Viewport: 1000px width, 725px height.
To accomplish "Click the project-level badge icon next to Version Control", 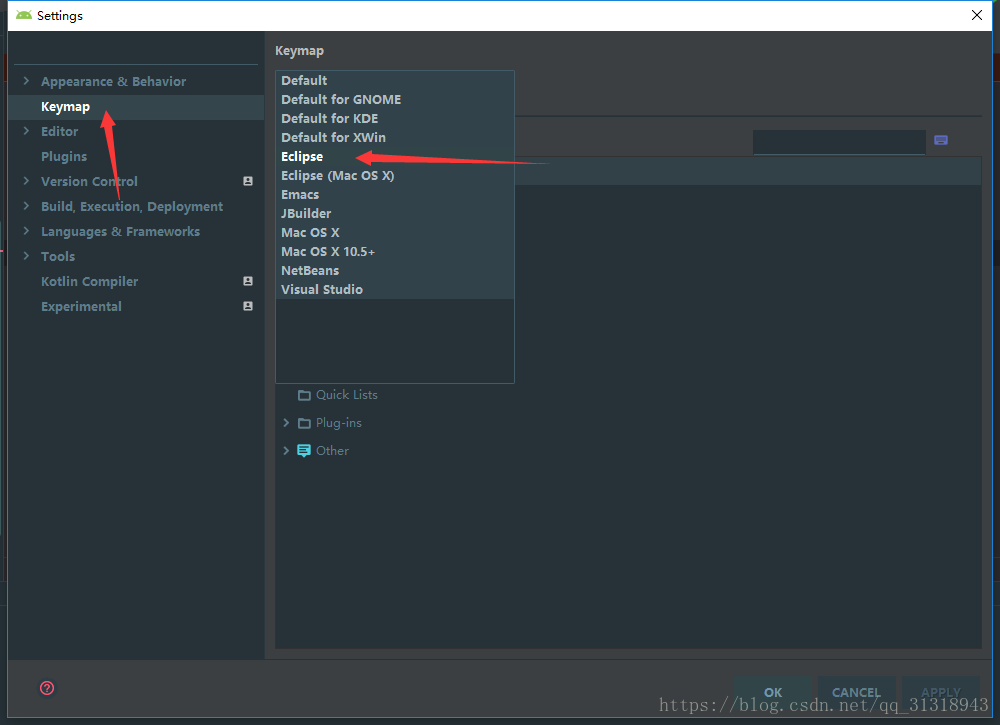I will coord(248,181).
